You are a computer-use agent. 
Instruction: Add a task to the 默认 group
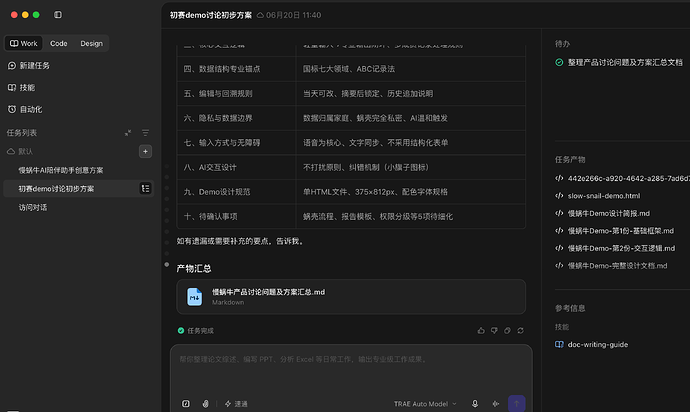[145, 151]
